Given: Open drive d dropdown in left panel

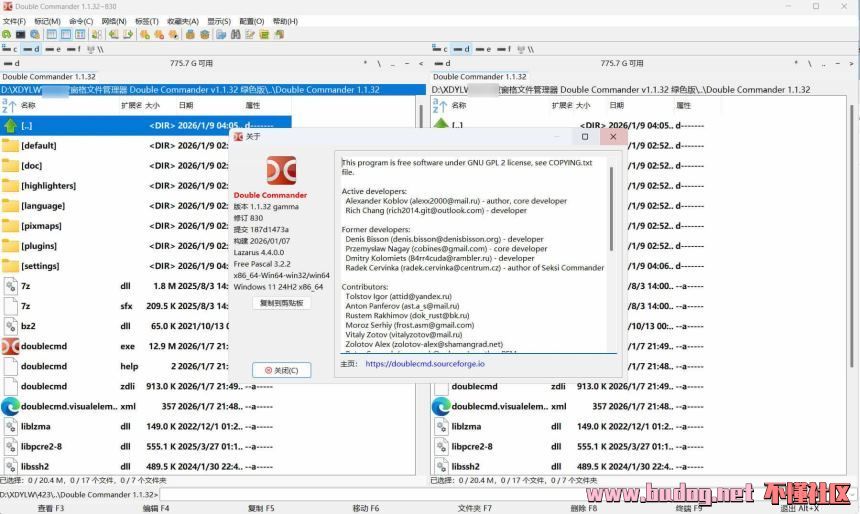Looking at the screenshot, I should 12,63.
